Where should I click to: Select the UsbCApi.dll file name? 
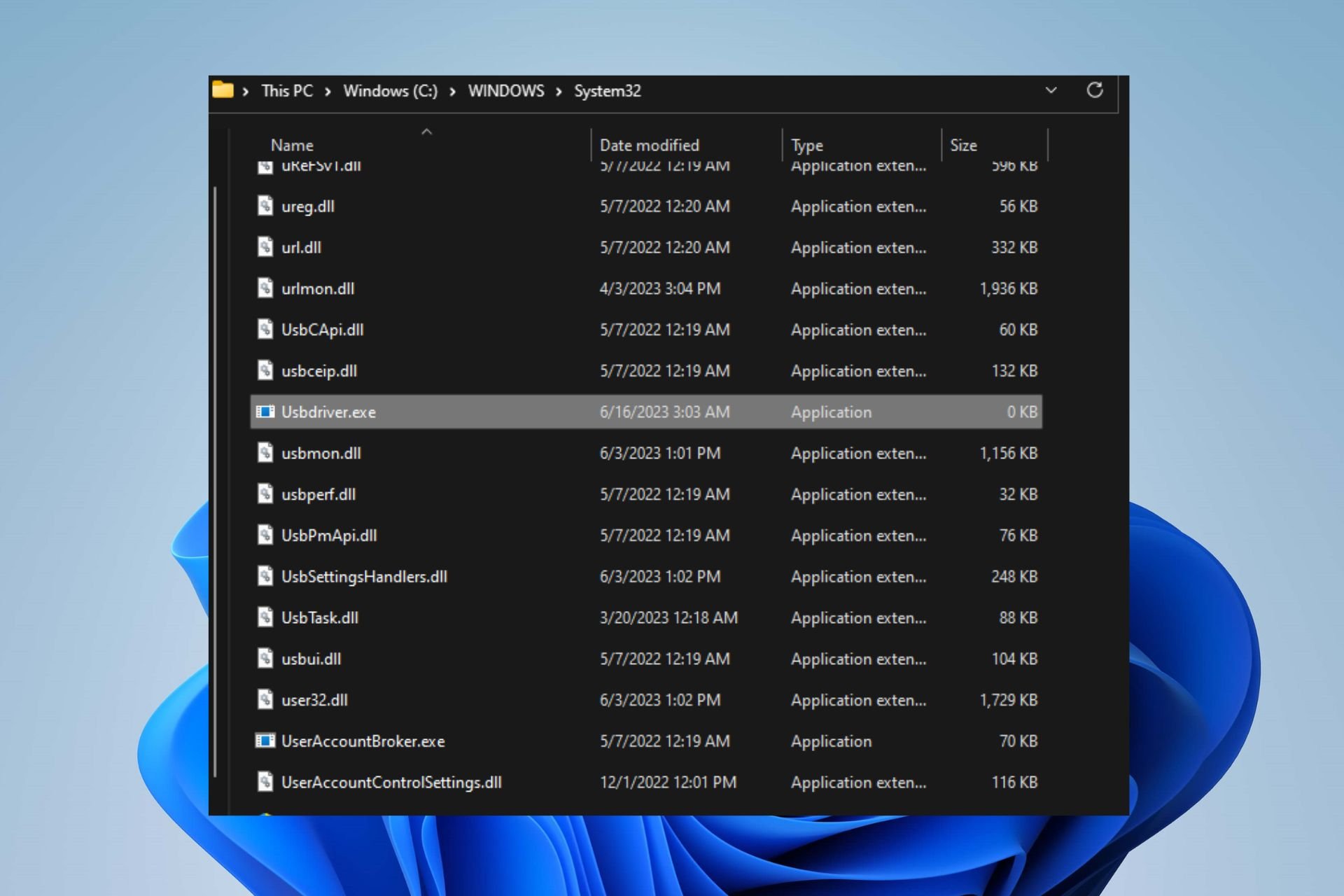322,330
